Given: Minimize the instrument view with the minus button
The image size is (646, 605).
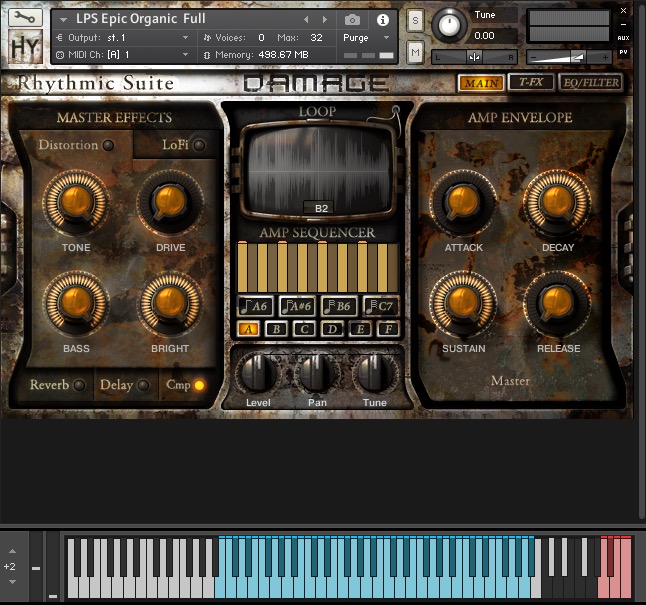Looking at the screenshot, I should point(623,24).
